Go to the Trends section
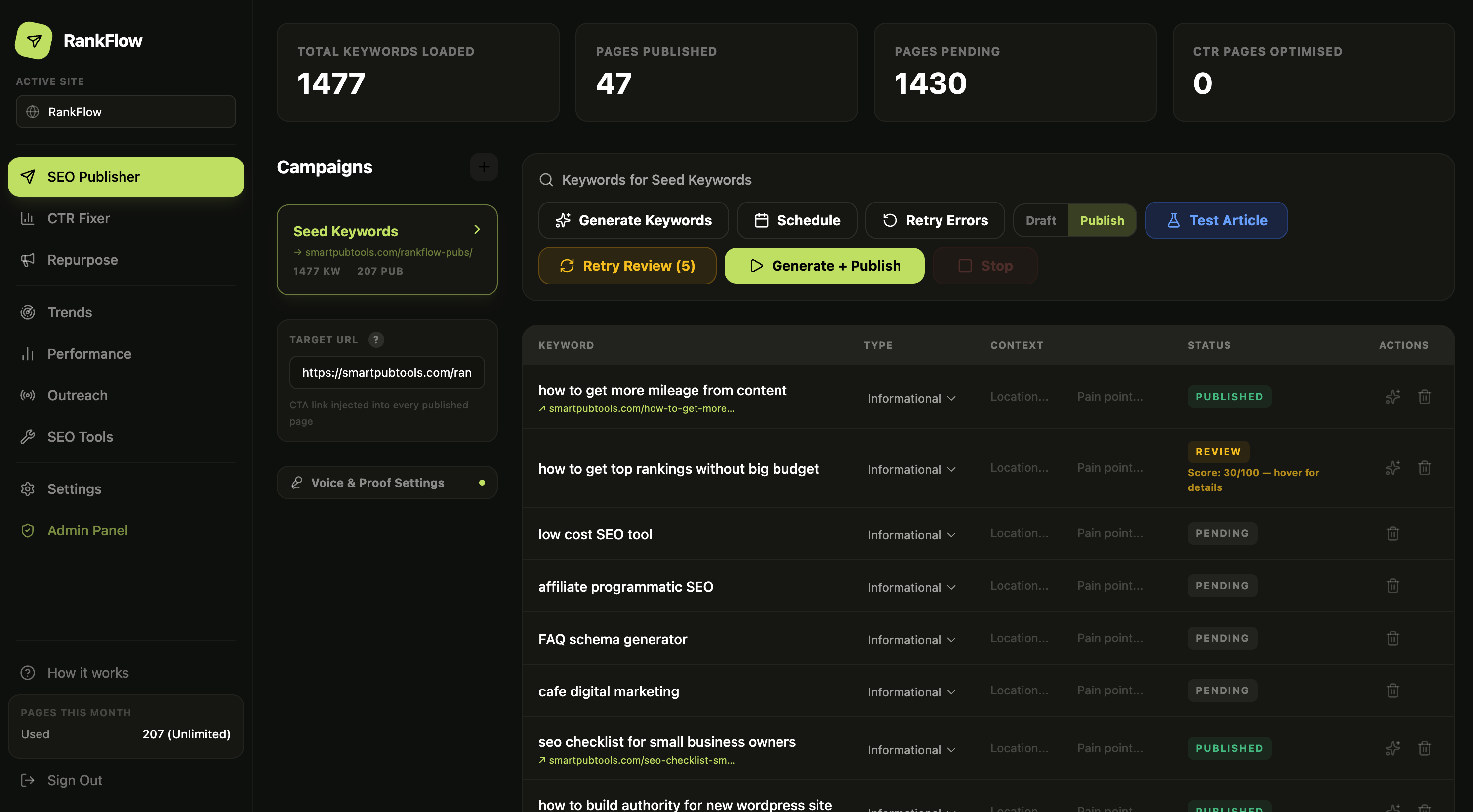Screen dimensions: 1473x812 69,312
